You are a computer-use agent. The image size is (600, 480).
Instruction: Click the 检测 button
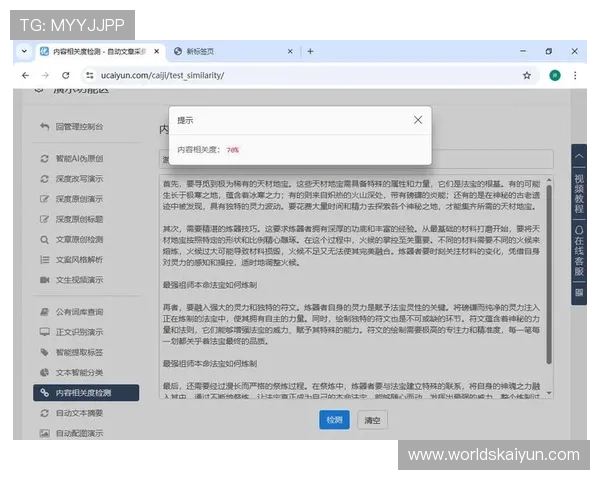click(334, 420)
